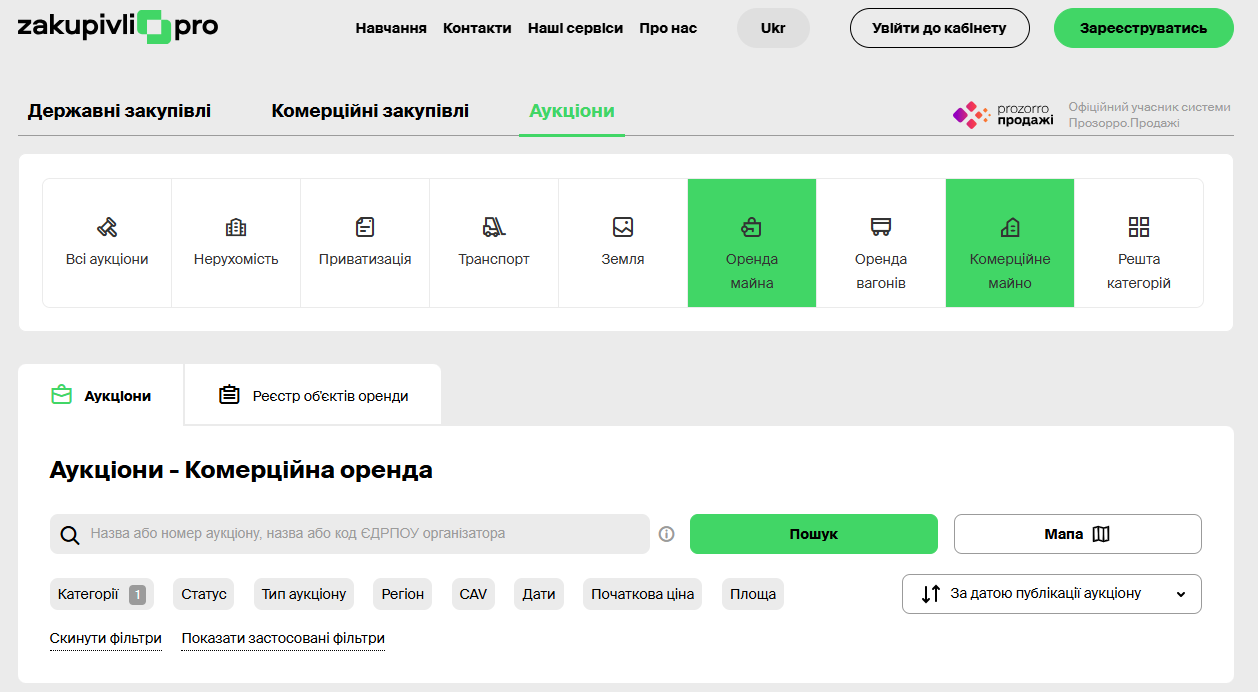
Task: Open the Про нас menu item
Action: [668, 28]
